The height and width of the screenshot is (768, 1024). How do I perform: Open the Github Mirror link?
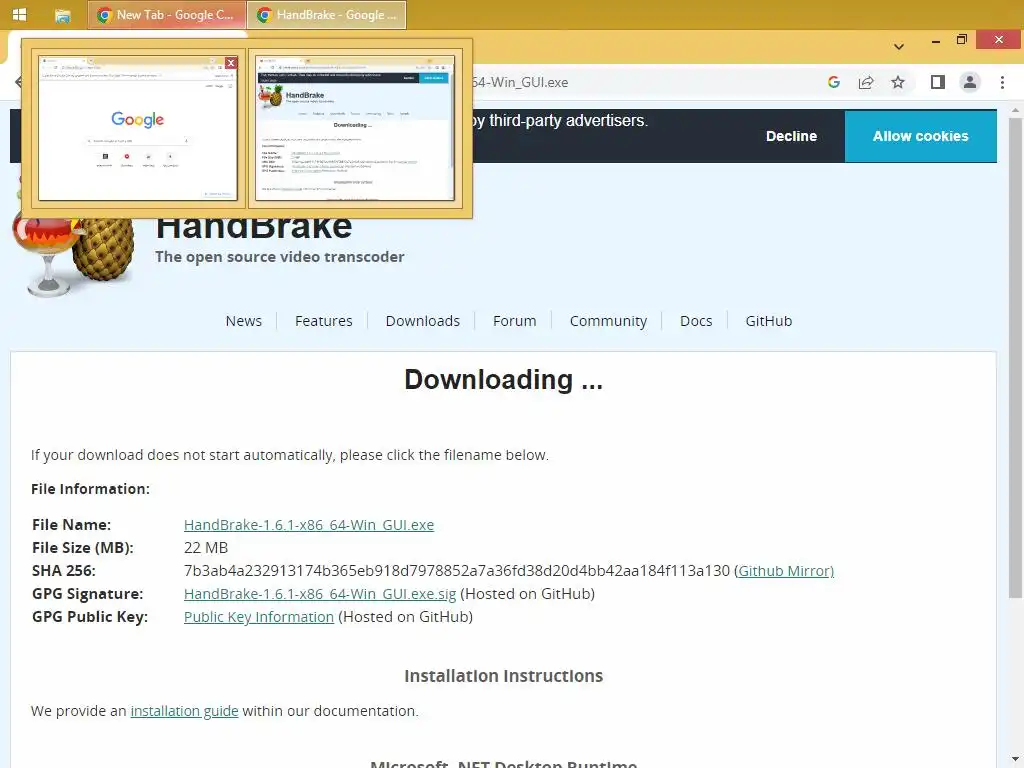point(786,571)
